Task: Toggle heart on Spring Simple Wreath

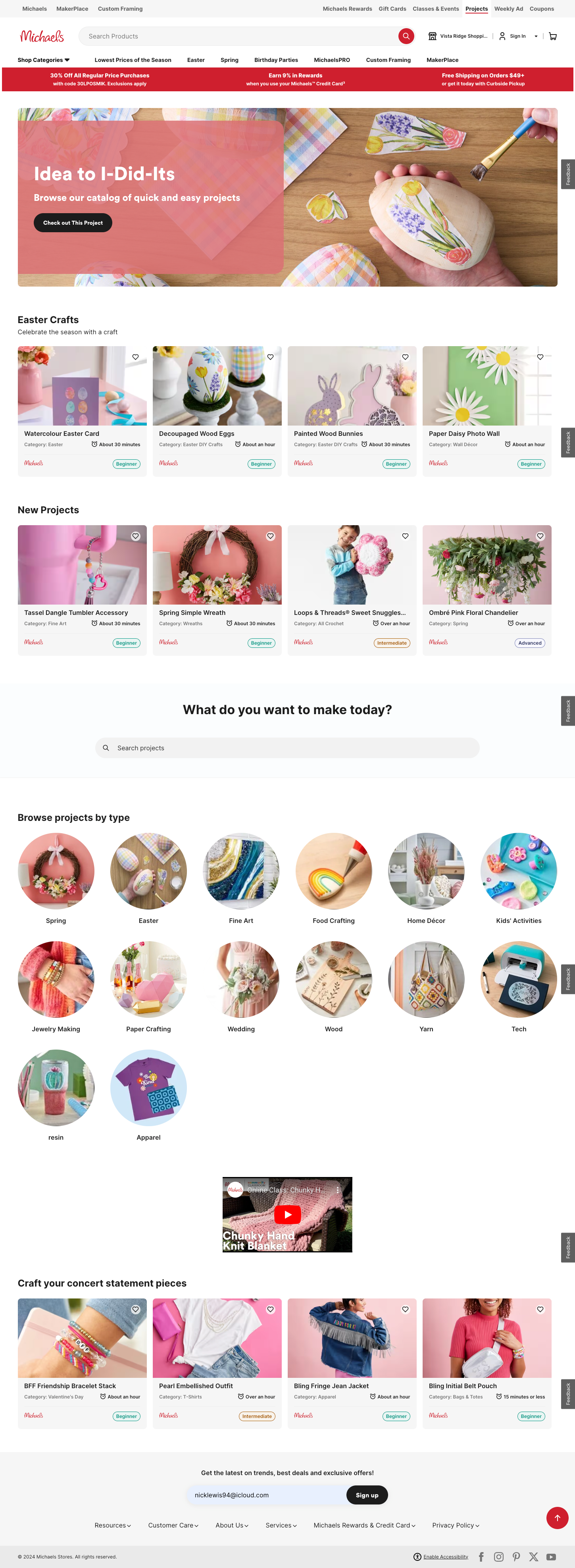Action: (270, 536)
